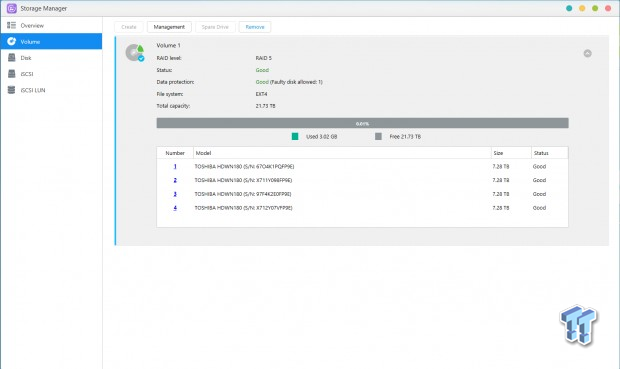Image resolution: width=620 pixels, height=369 pixels.
Task: Select the TOSHIBA HDWN180 model in row 4
Action: [243, 208]
